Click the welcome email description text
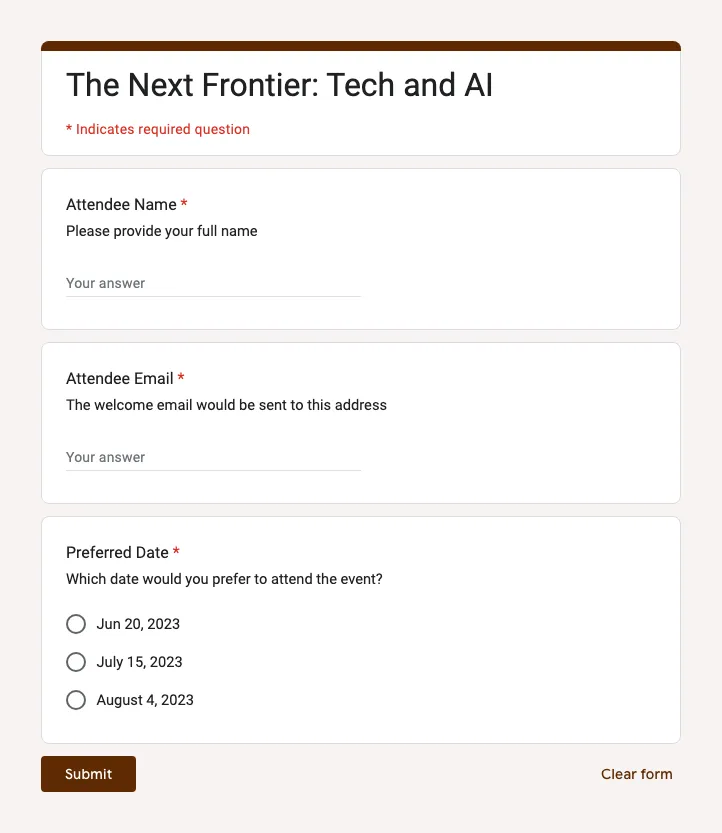The height and width of the screenshot is (833, 722). (226, 405)
